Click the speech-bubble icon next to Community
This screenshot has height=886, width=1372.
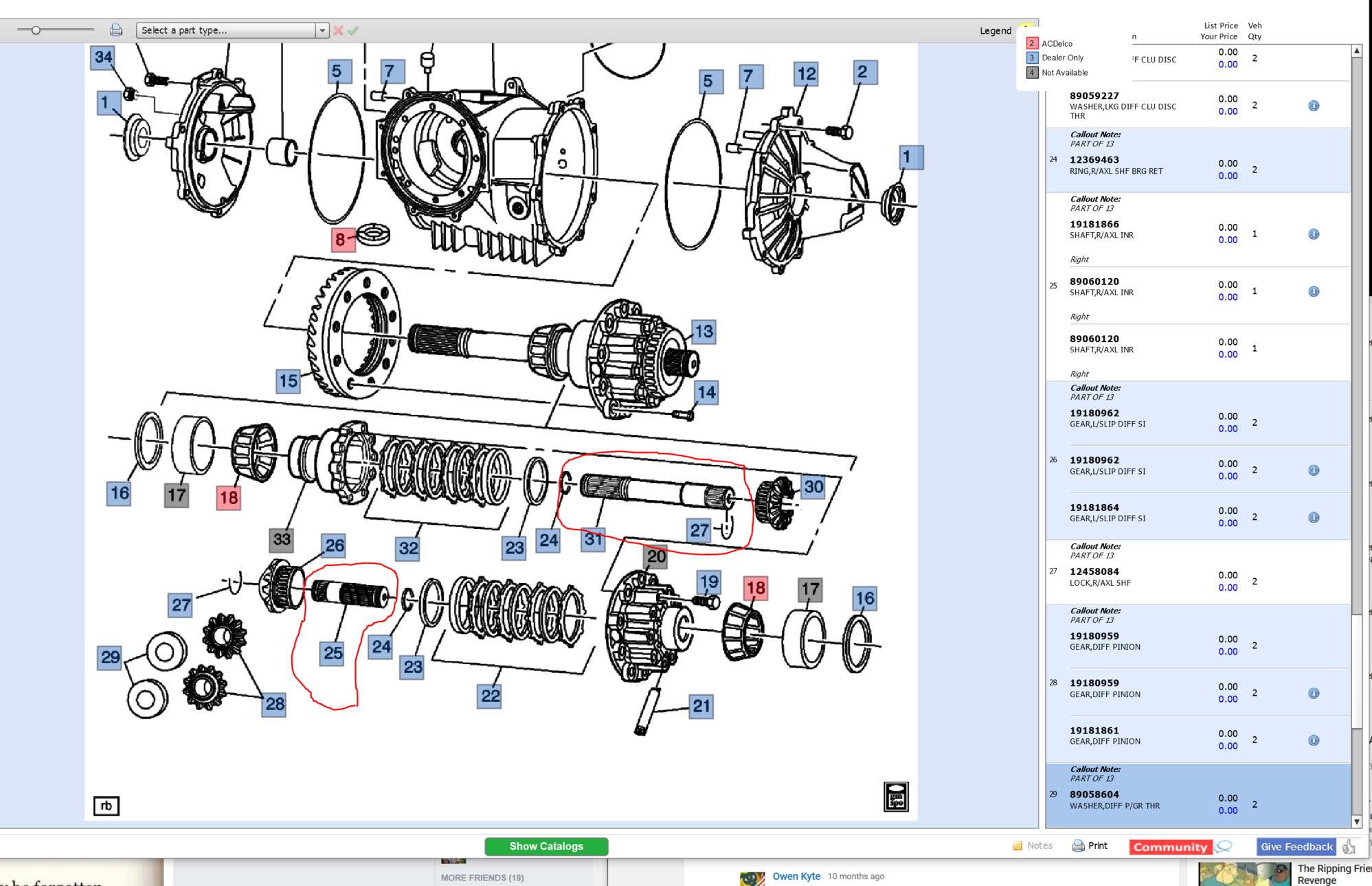pos(1224,846)
